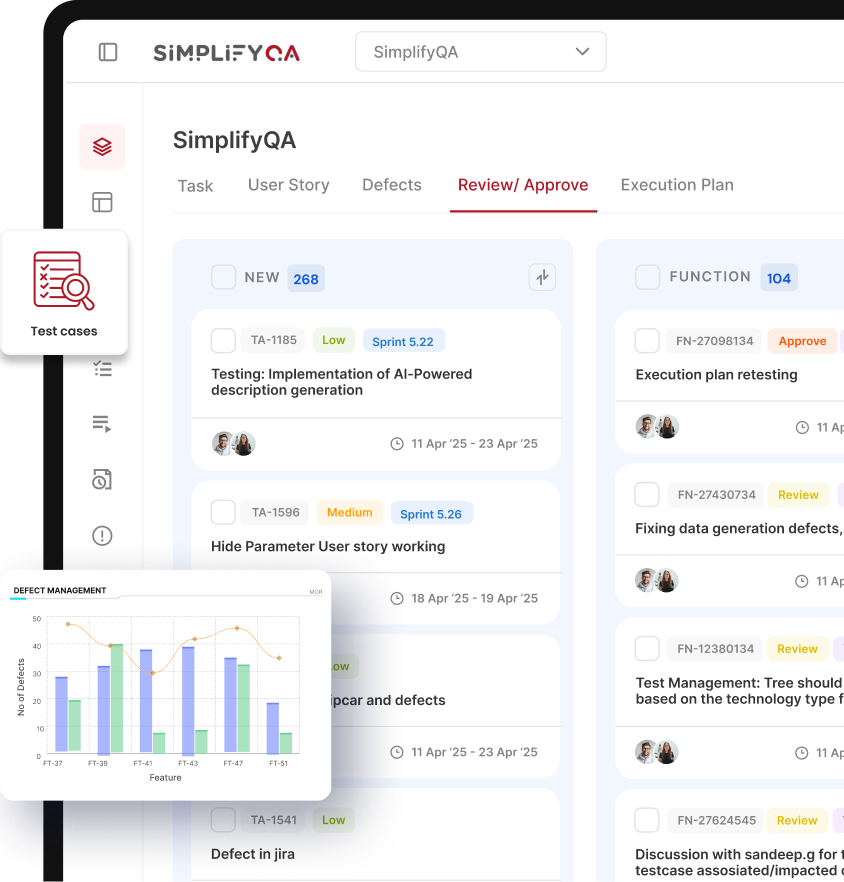
Task: Open the checklist sidebar icon
Action: point(102,369)
